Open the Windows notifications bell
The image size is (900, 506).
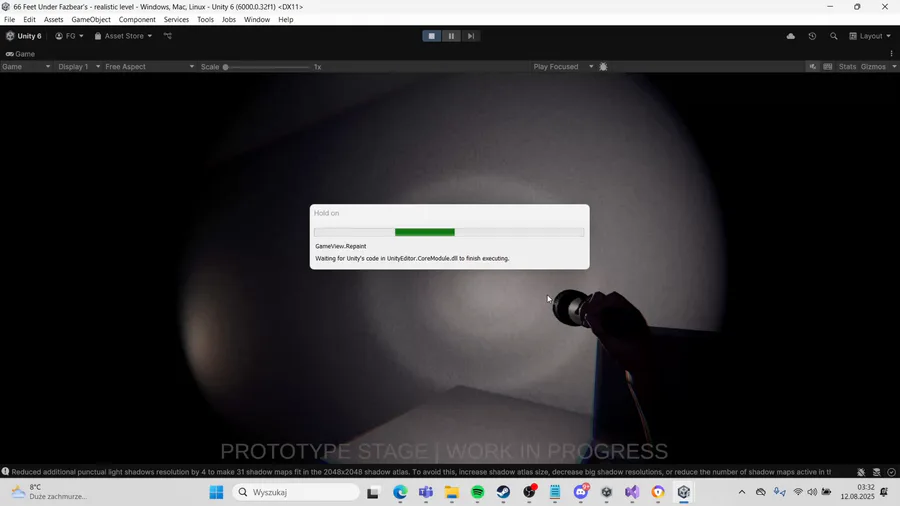point(884,492)
